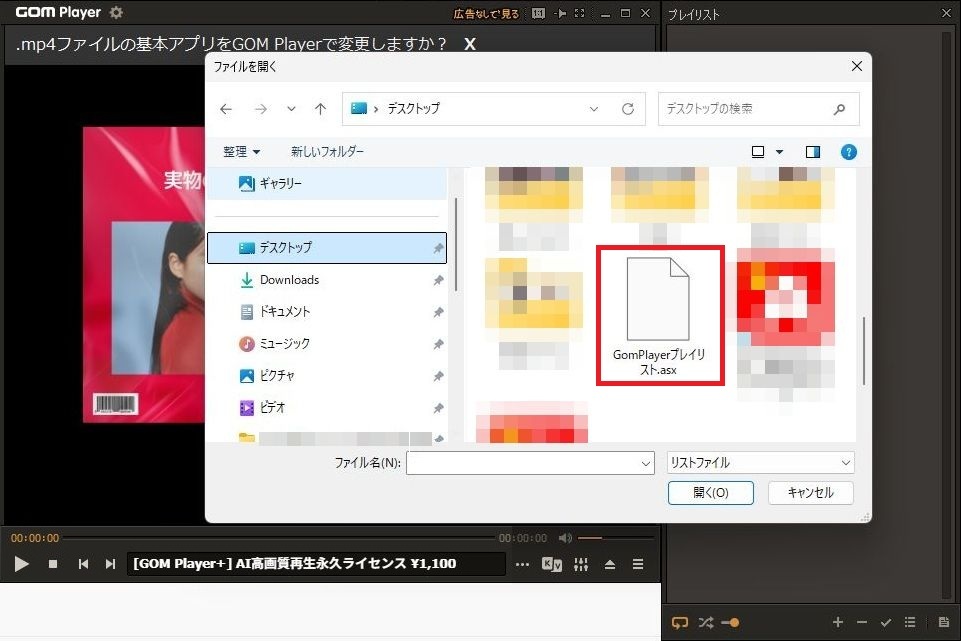Open the リストファイル file type dropdown
This screenshot has width=961, height=641.
tap(760, 463)
